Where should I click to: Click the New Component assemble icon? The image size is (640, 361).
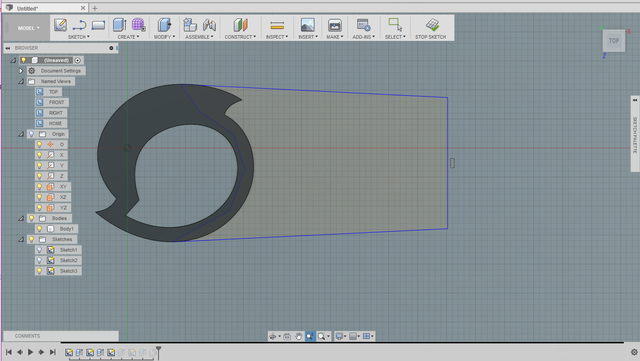190,25
